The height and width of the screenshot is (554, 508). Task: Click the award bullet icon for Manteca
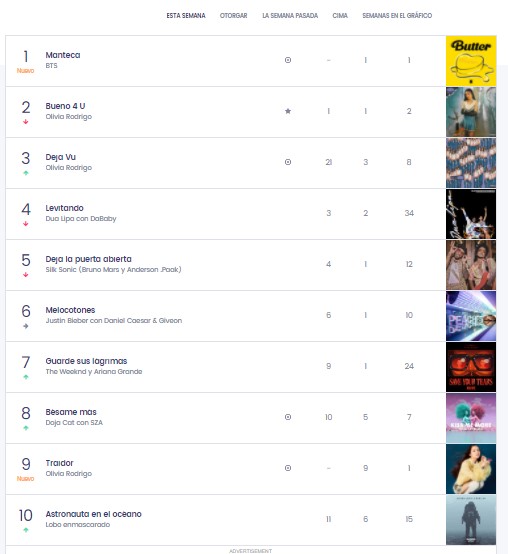pyautogui.click(x=288, y=60)
